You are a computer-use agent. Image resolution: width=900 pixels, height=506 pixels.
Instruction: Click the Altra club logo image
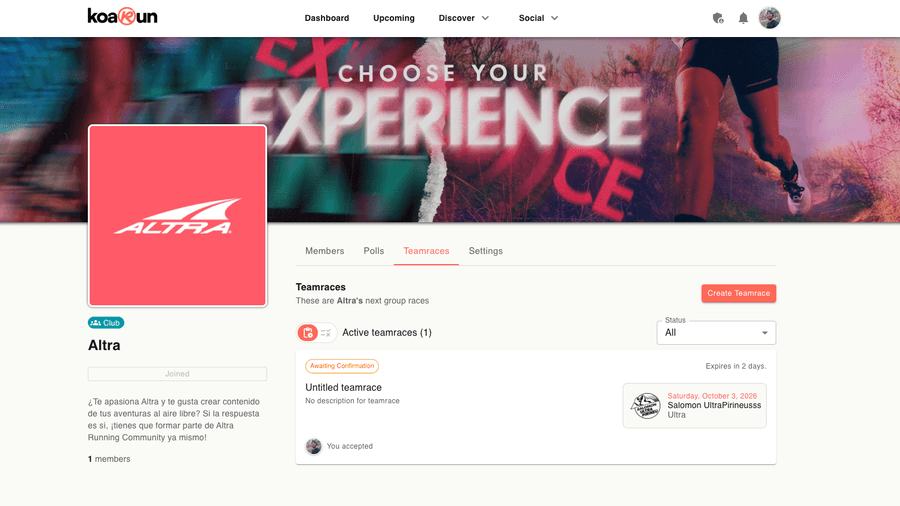click(177, 216)
